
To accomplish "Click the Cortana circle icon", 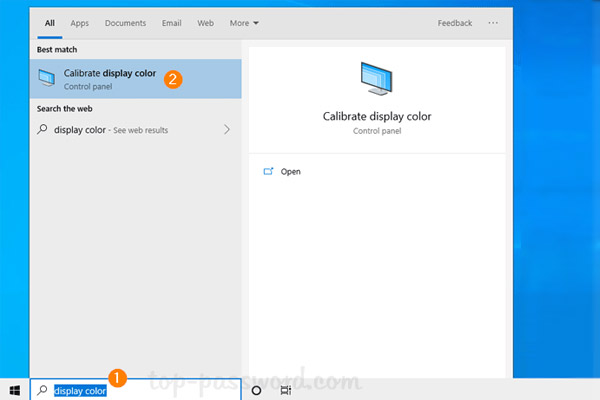I will 256,390.
